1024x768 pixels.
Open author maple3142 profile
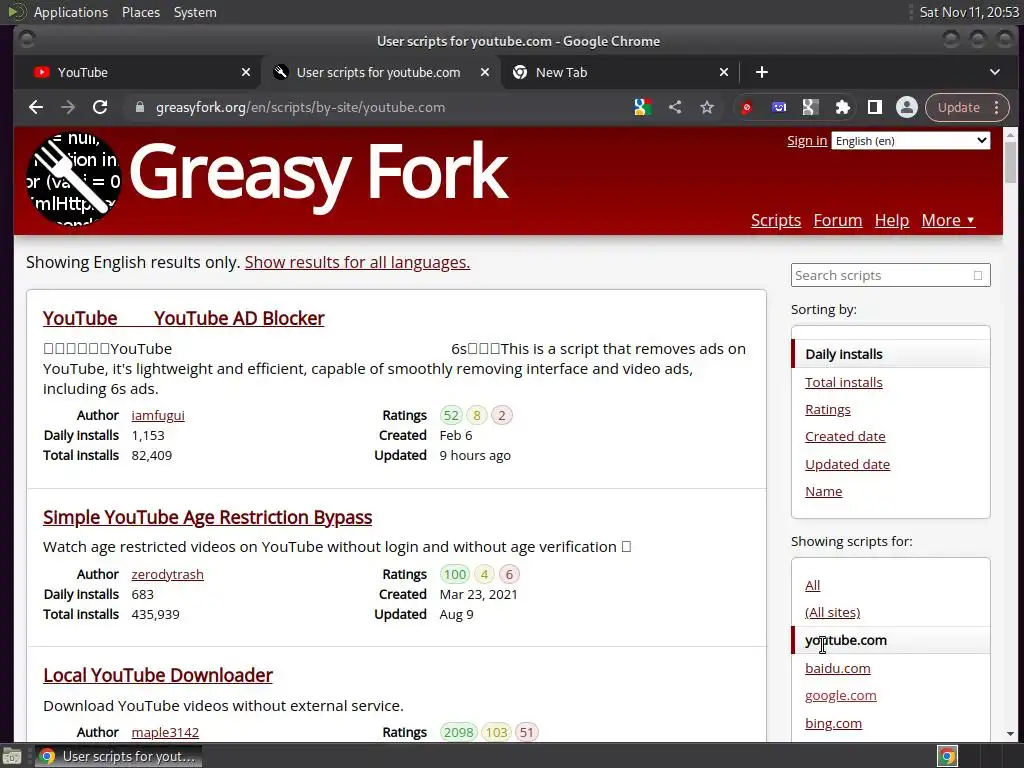click(165, 732)
